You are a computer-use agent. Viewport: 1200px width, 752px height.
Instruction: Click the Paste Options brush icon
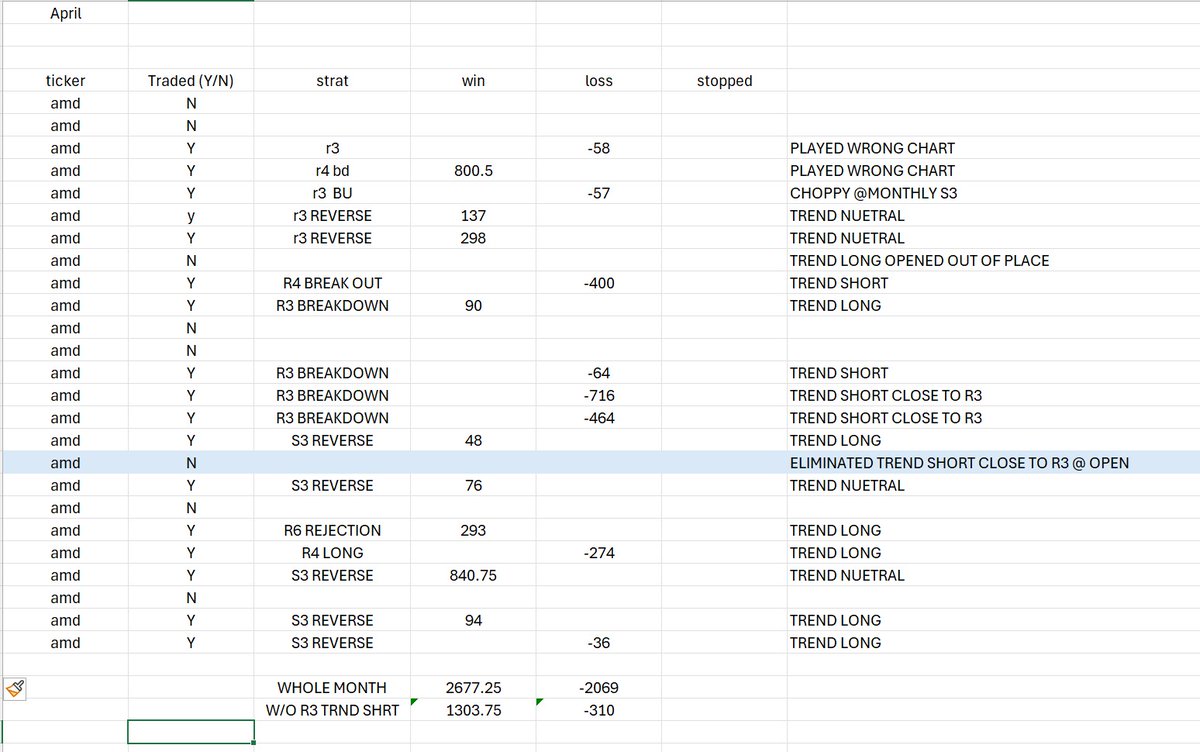point(13,687)
